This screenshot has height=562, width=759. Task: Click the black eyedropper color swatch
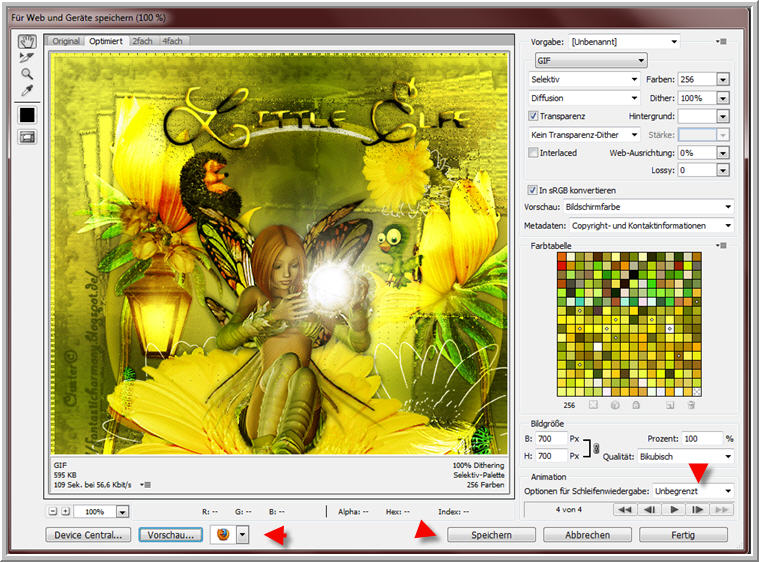[x=27, y=115]
